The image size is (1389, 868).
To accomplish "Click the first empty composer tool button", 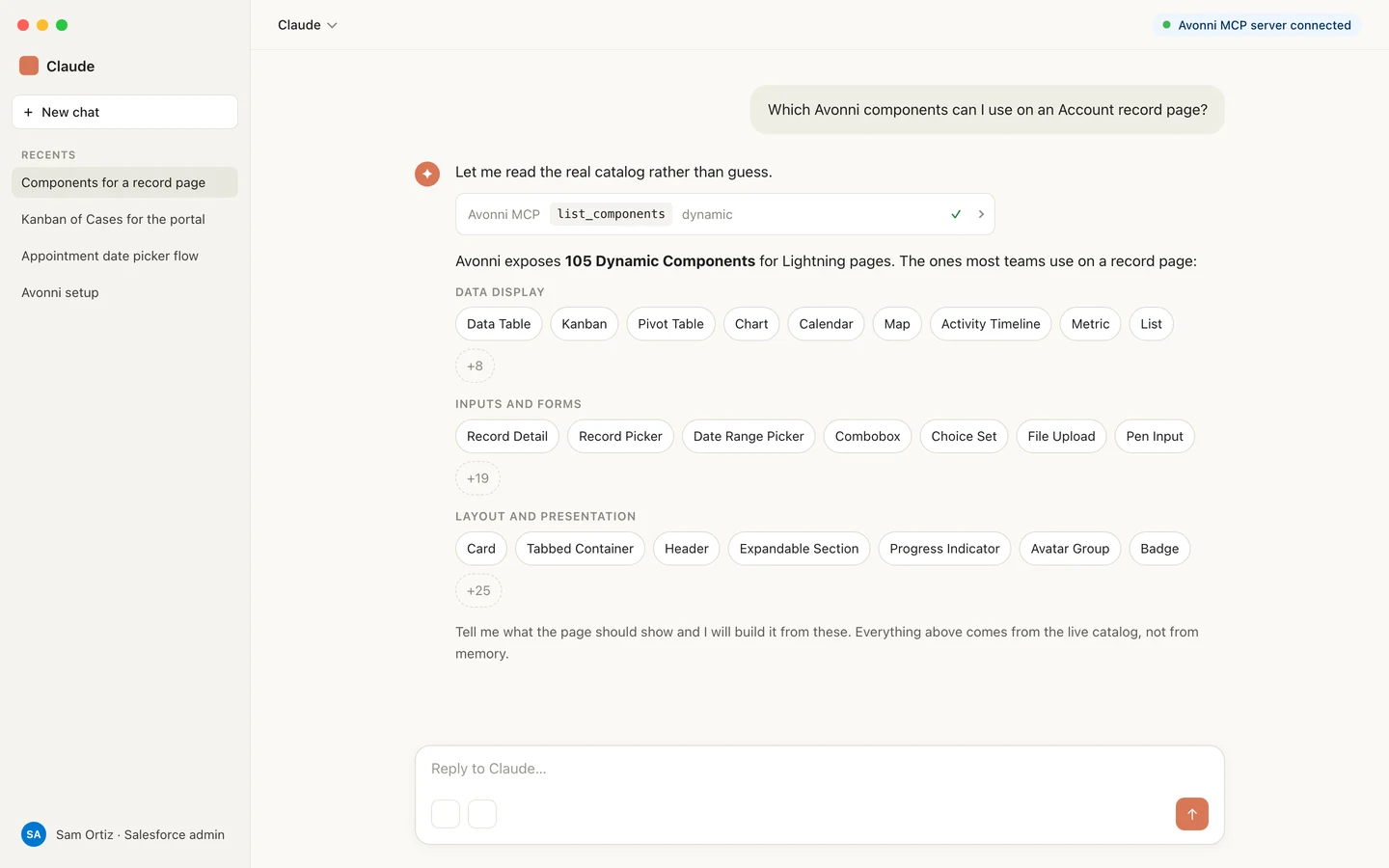I will click(x=446, y=814).
